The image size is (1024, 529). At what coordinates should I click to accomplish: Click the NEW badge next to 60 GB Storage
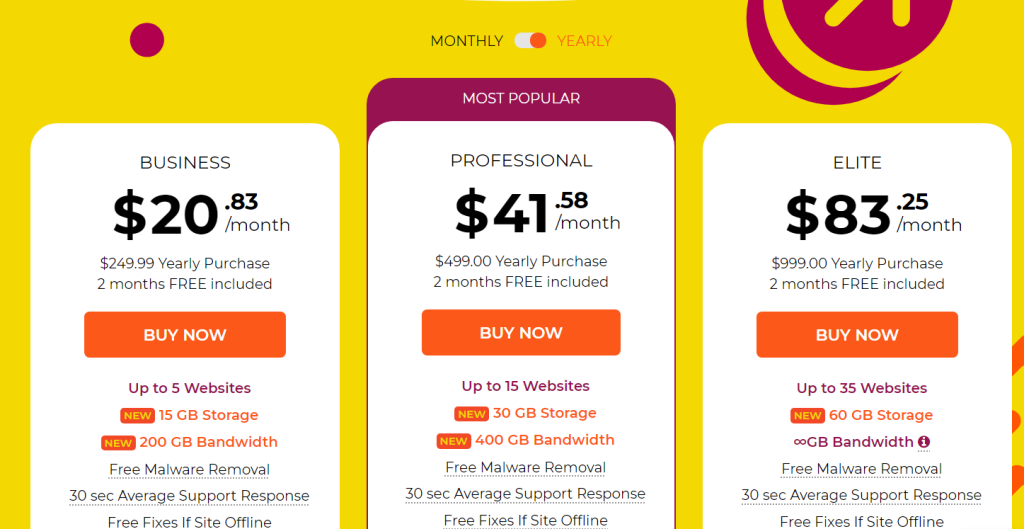point(807,416)
